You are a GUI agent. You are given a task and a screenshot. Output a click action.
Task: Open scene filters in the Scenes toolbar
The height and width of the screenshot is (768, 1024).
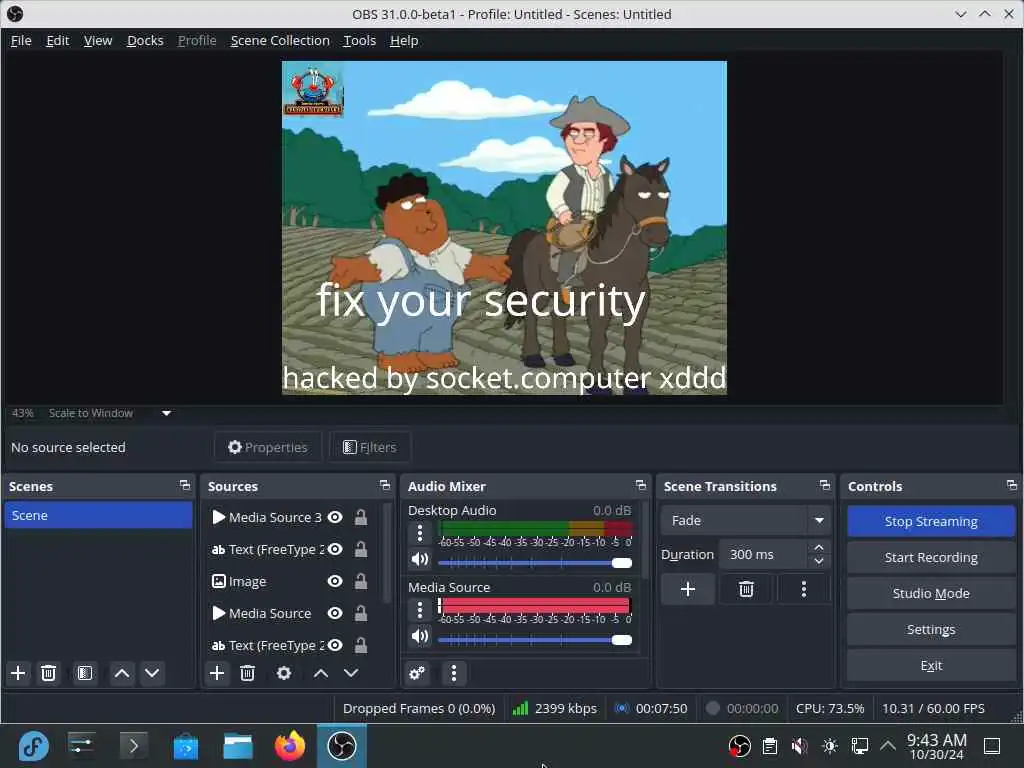[85, 673]
